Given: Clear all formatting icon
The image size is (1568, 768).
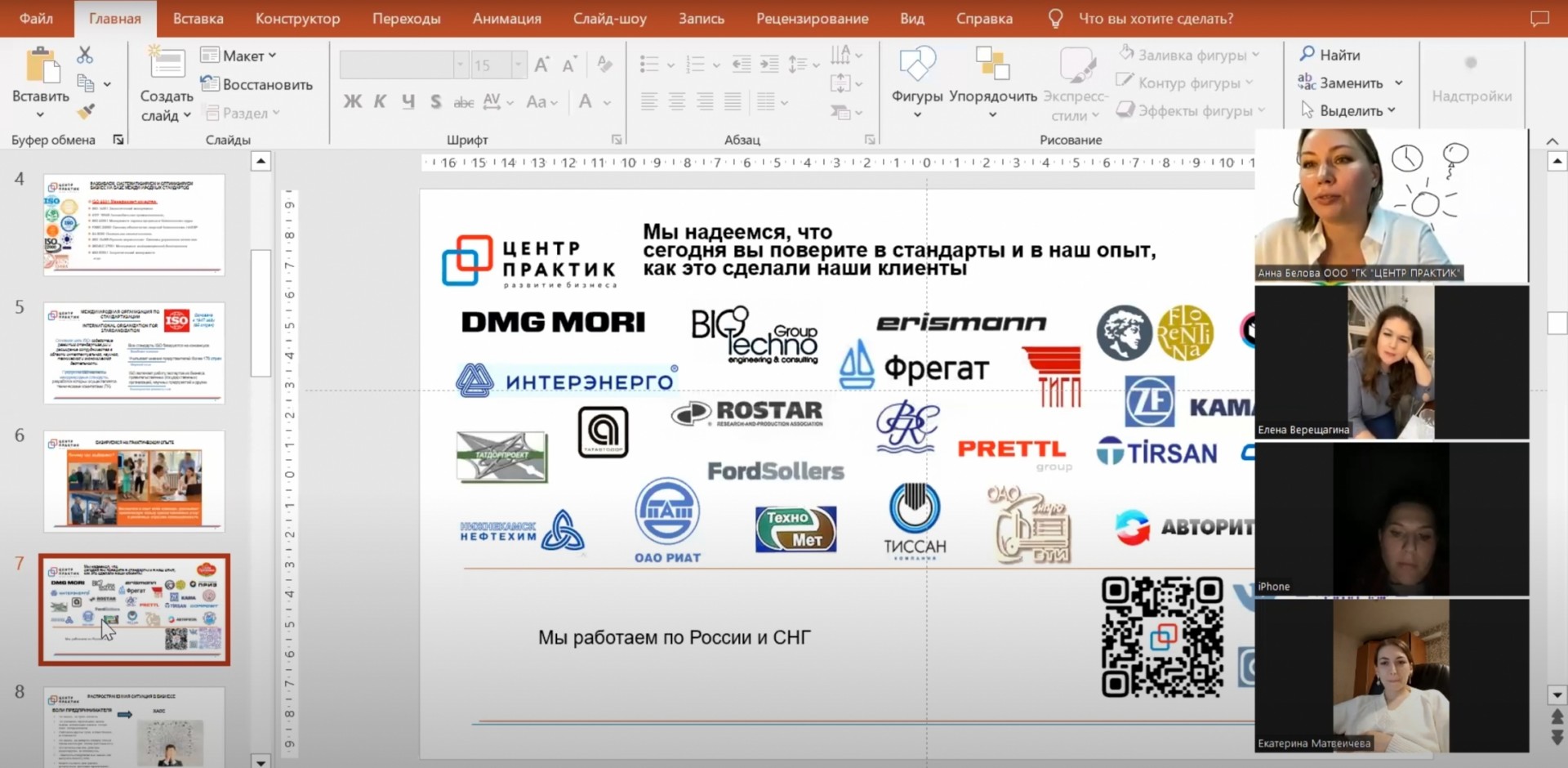Looking at the screenshot, I should pyautogui.click(x=605, y=65).
